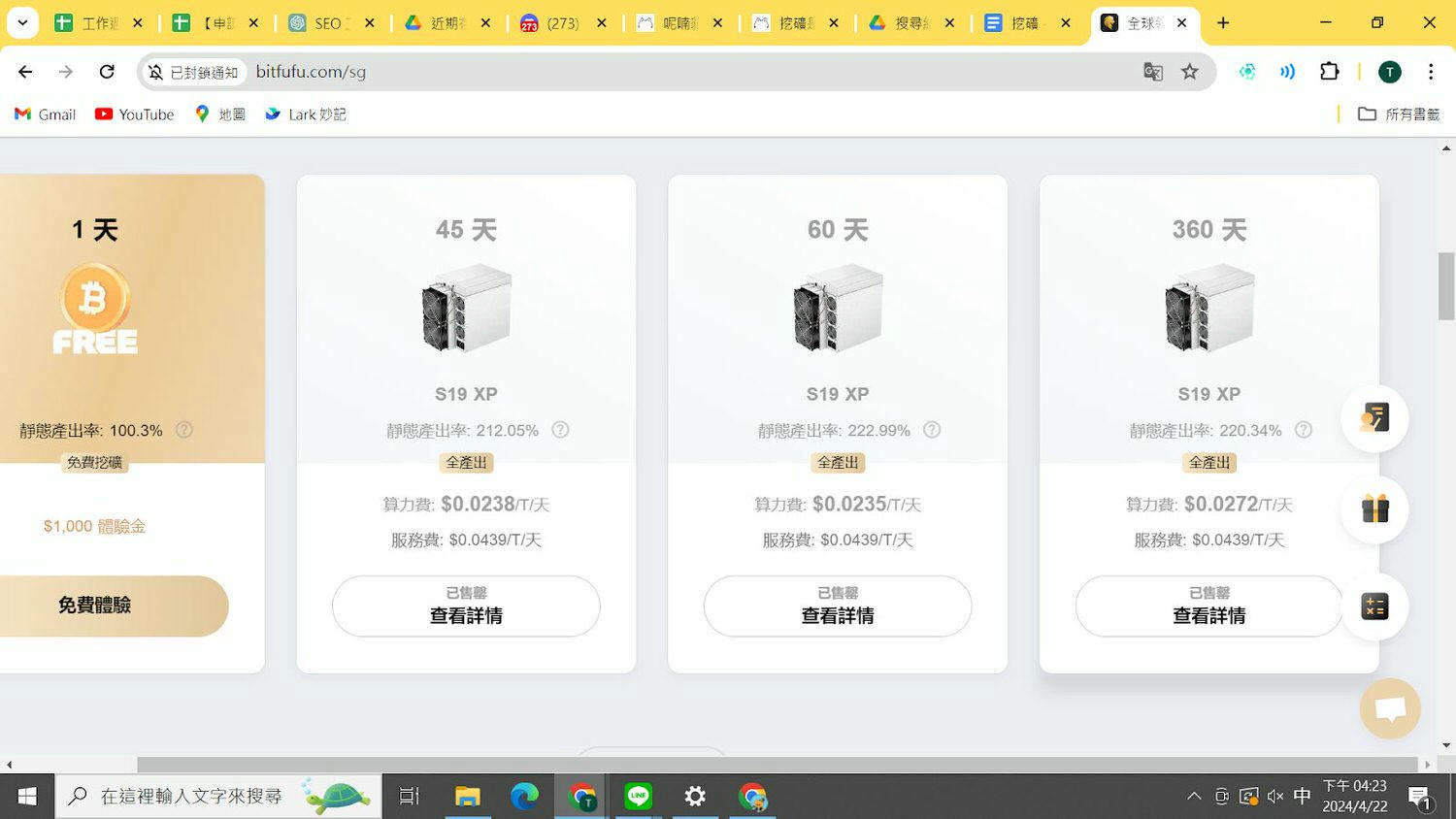Screen dimensions: 1456x819
Task: Open the tab search dropdown arrow
Action: point(22,22)
